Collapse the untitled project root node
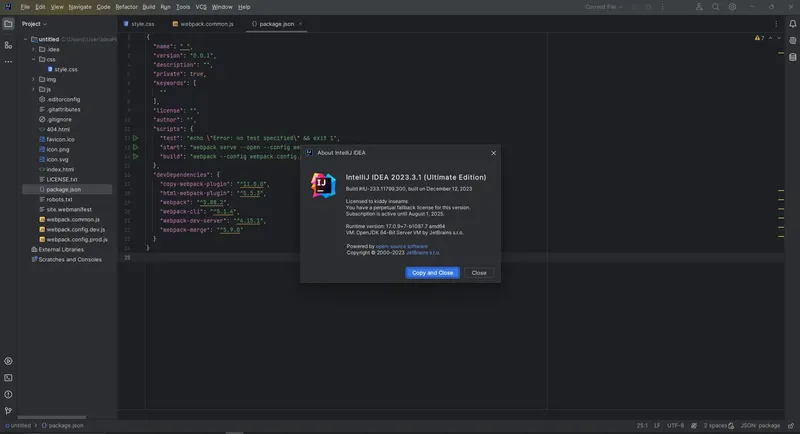Image resolution: width=800 pixels, height=434 pixels. (x=26, y=39)
